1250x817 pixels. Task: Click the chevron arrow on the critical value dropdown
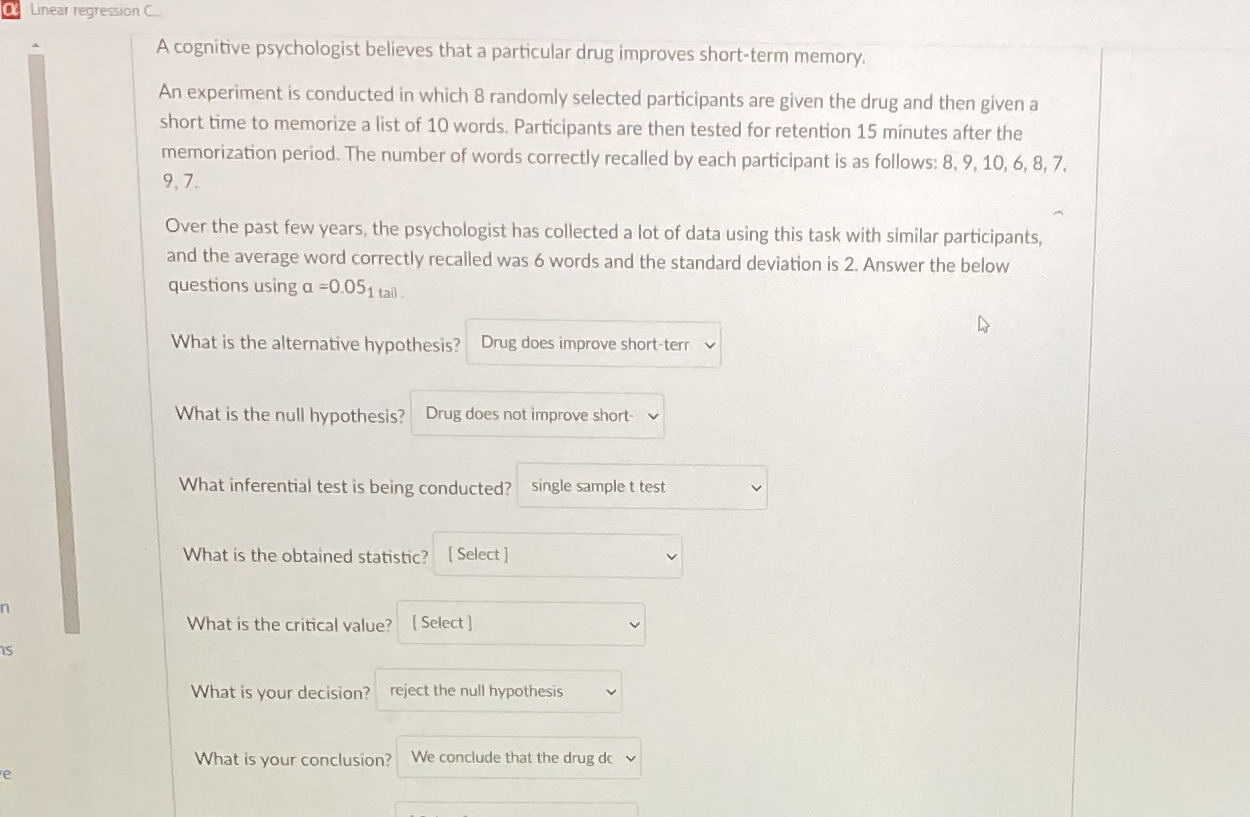point(633,623)
